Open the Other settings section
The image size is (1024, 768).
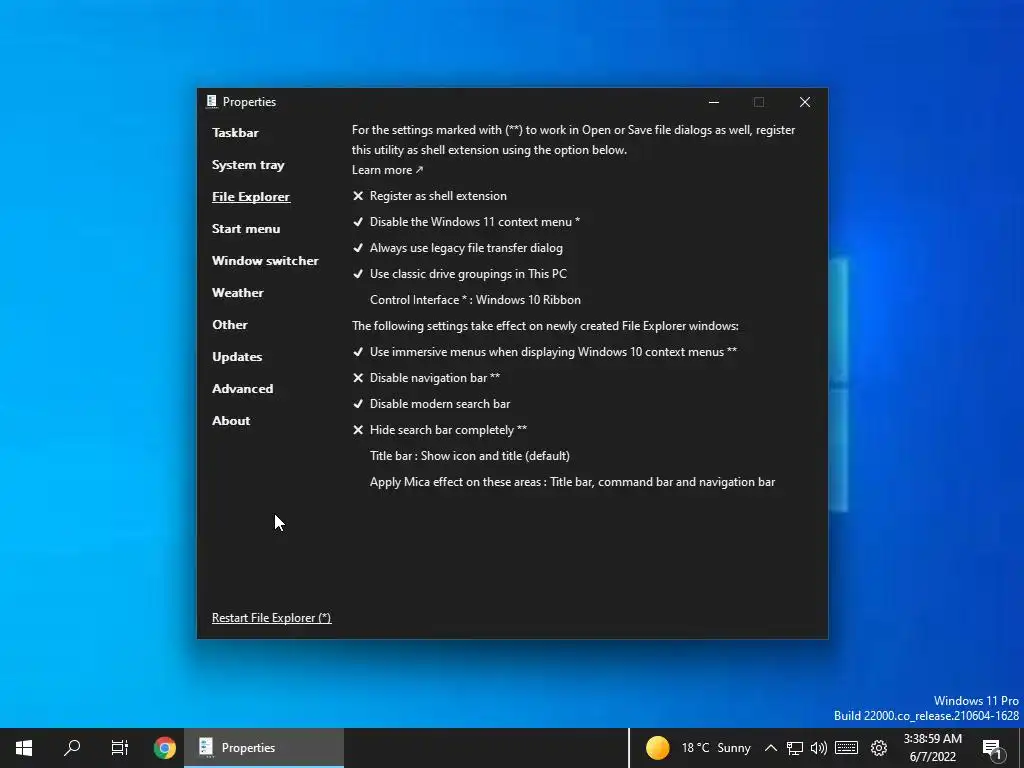(x=230, y=325)
